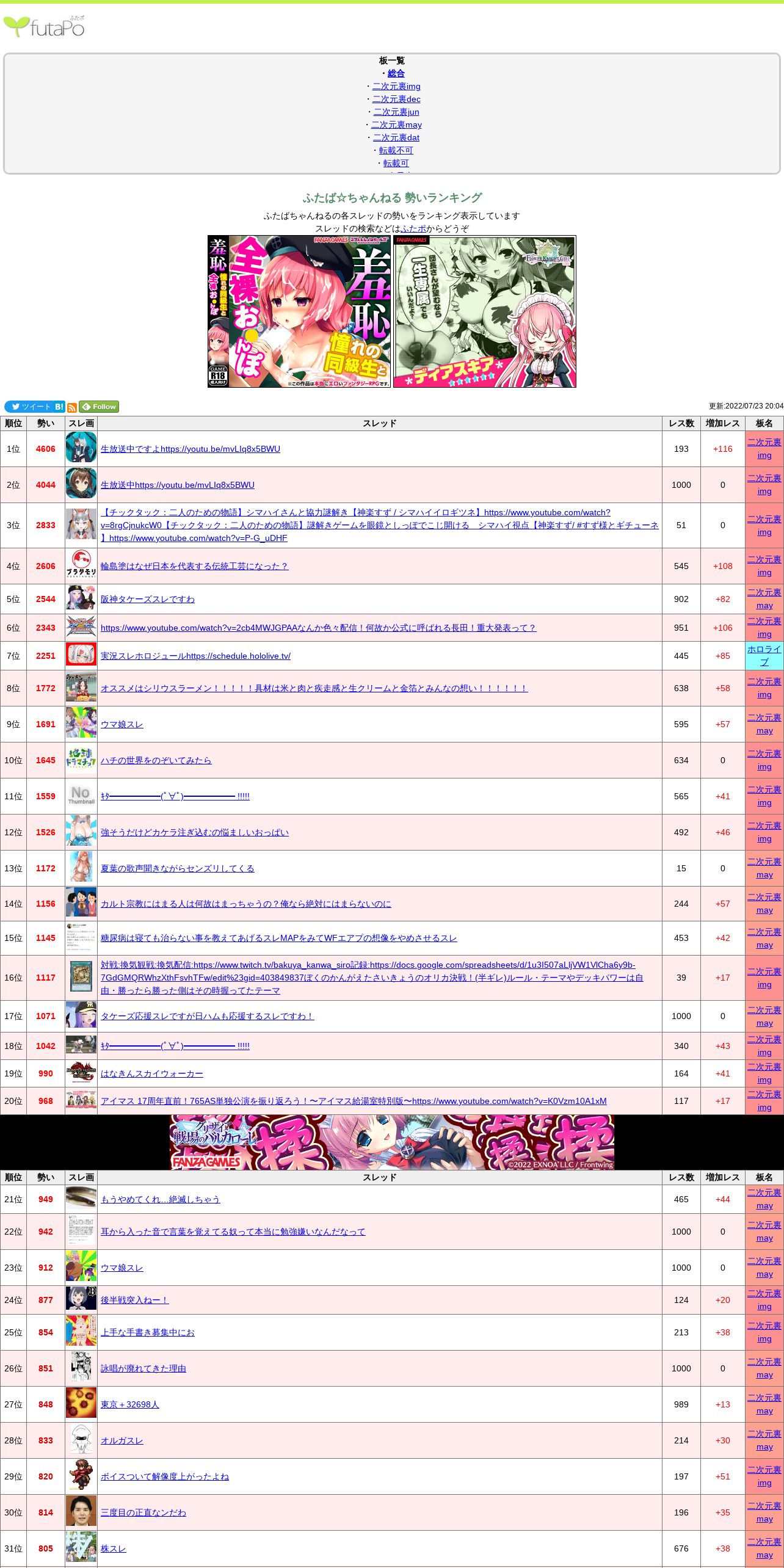Open 上手な手書き募集中にお thread
784x1568 pixels.
click(148, 1332)
